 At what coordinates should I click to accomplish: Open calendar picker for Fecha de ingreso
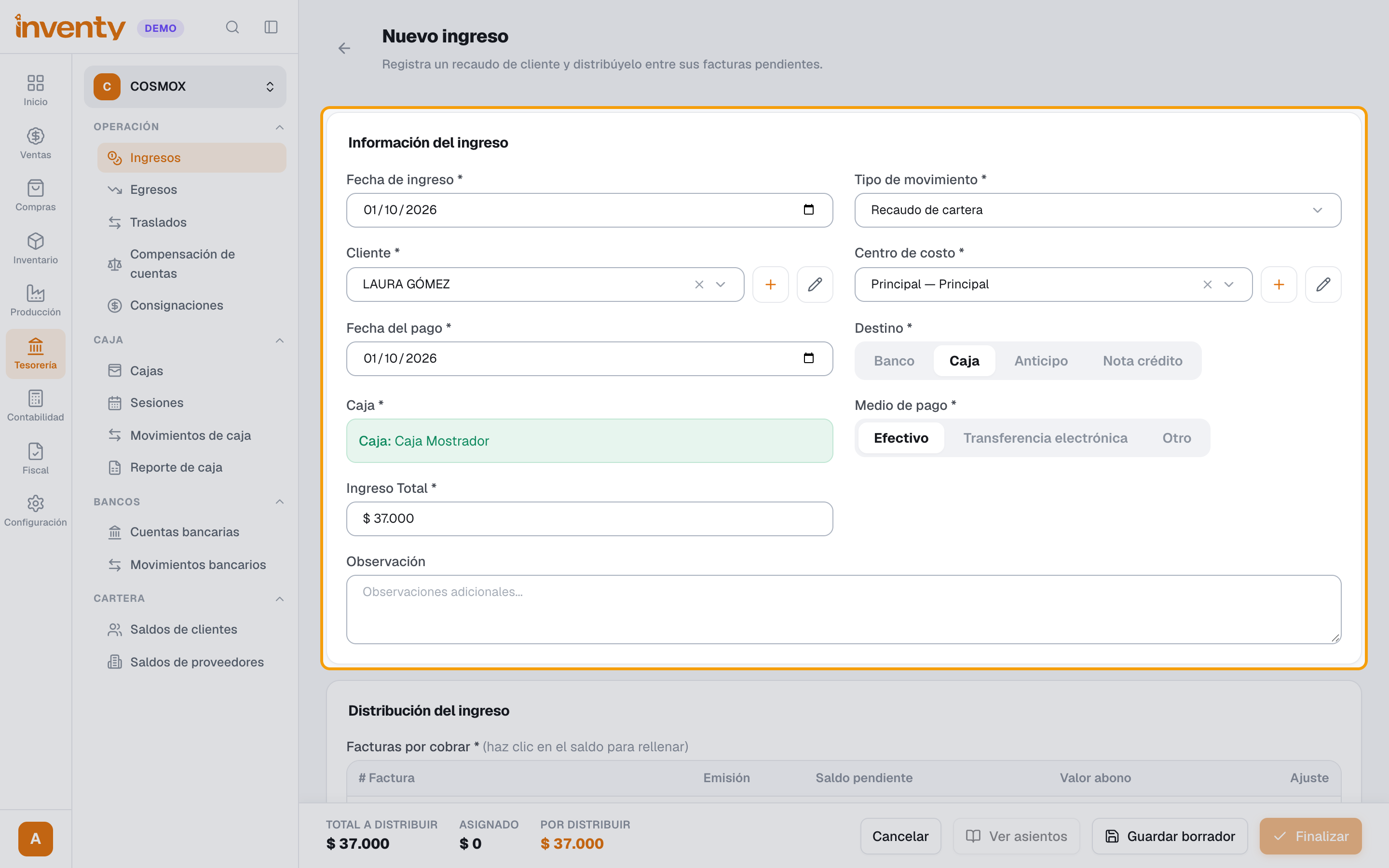[809, 210]
